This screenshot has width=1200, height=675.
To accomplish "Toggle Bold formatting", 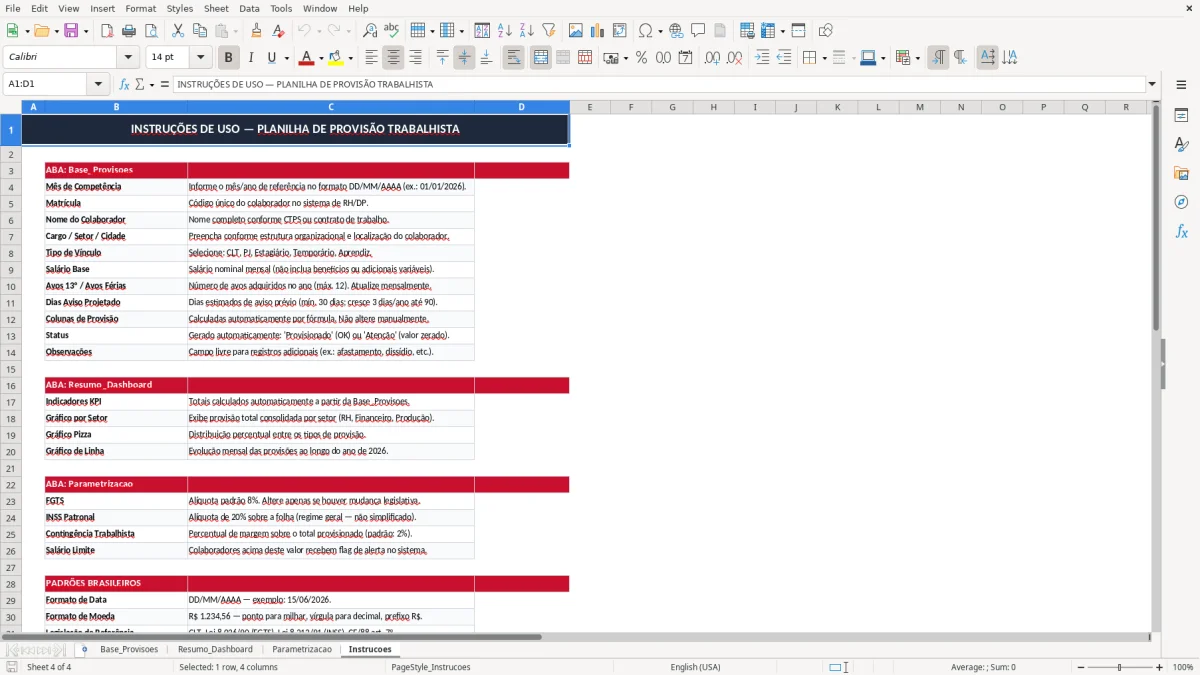I will [x=229, y=58].
